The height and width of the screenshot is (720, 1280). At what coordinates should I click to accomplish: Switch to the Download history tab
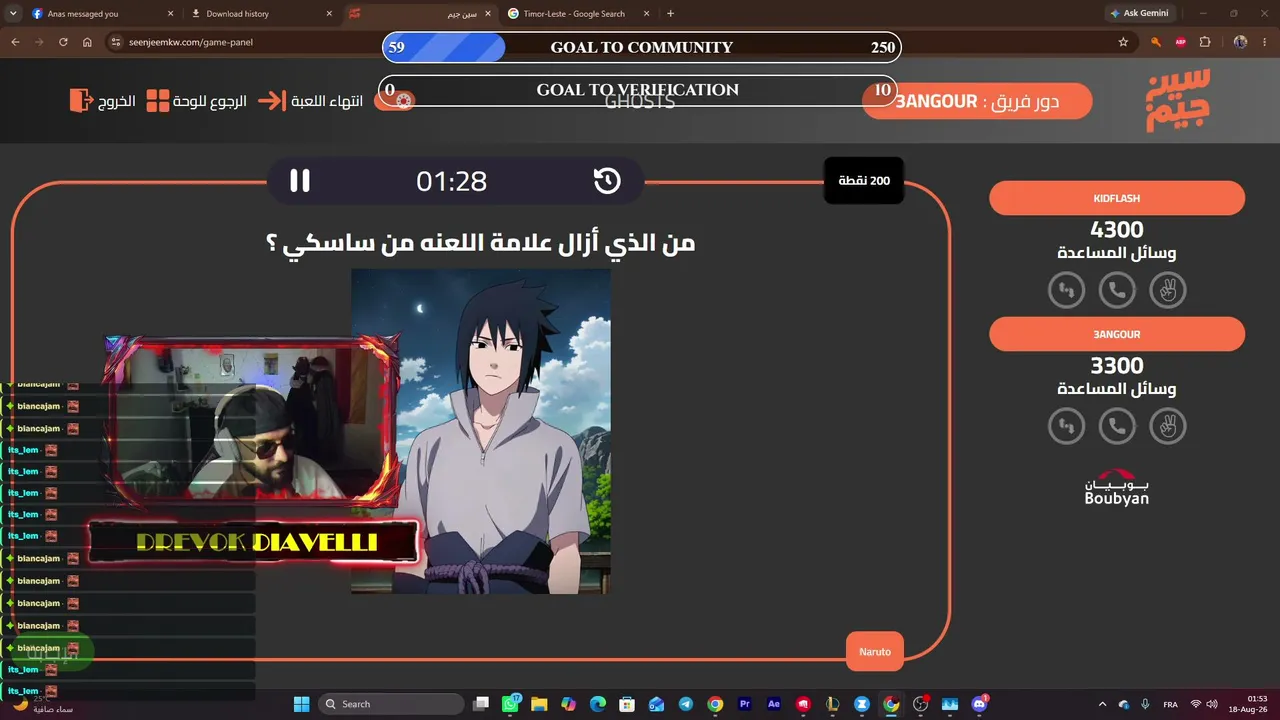260,14
